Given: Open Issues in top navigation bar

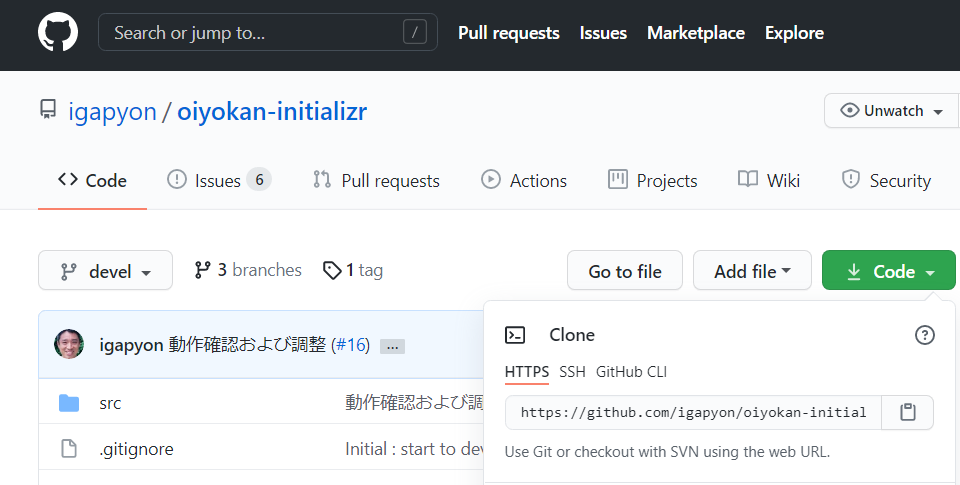Looking at the screenshot, I should tap(603, 33).
